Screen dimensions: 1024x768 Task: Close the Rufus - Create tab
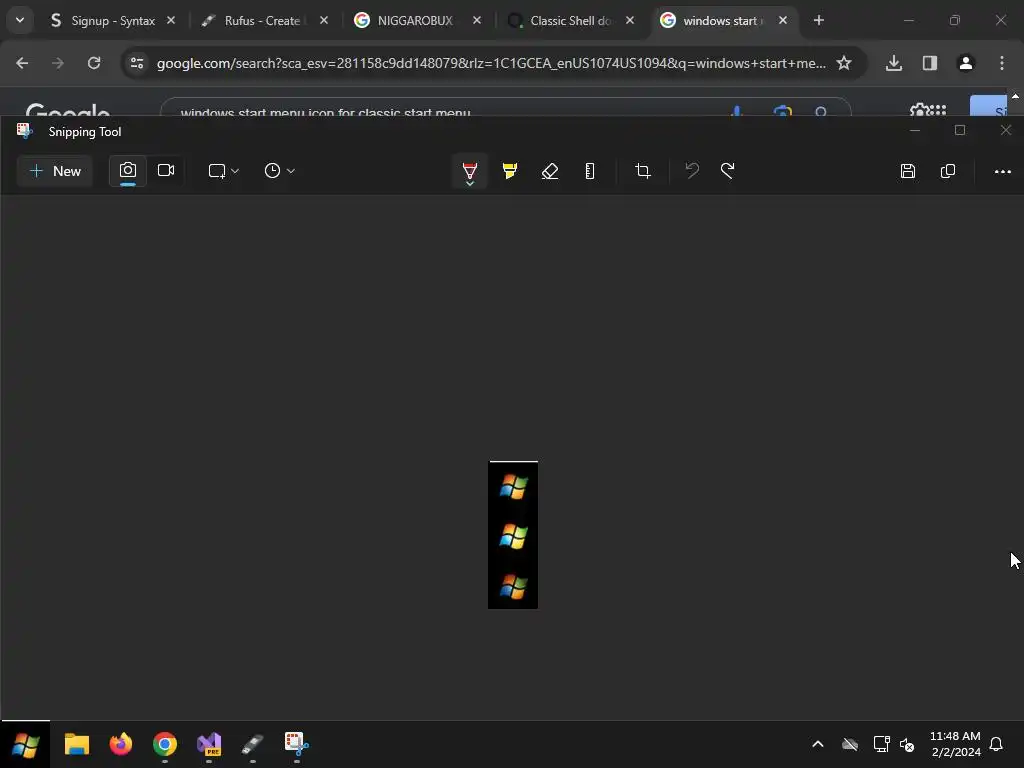point(324,21)
